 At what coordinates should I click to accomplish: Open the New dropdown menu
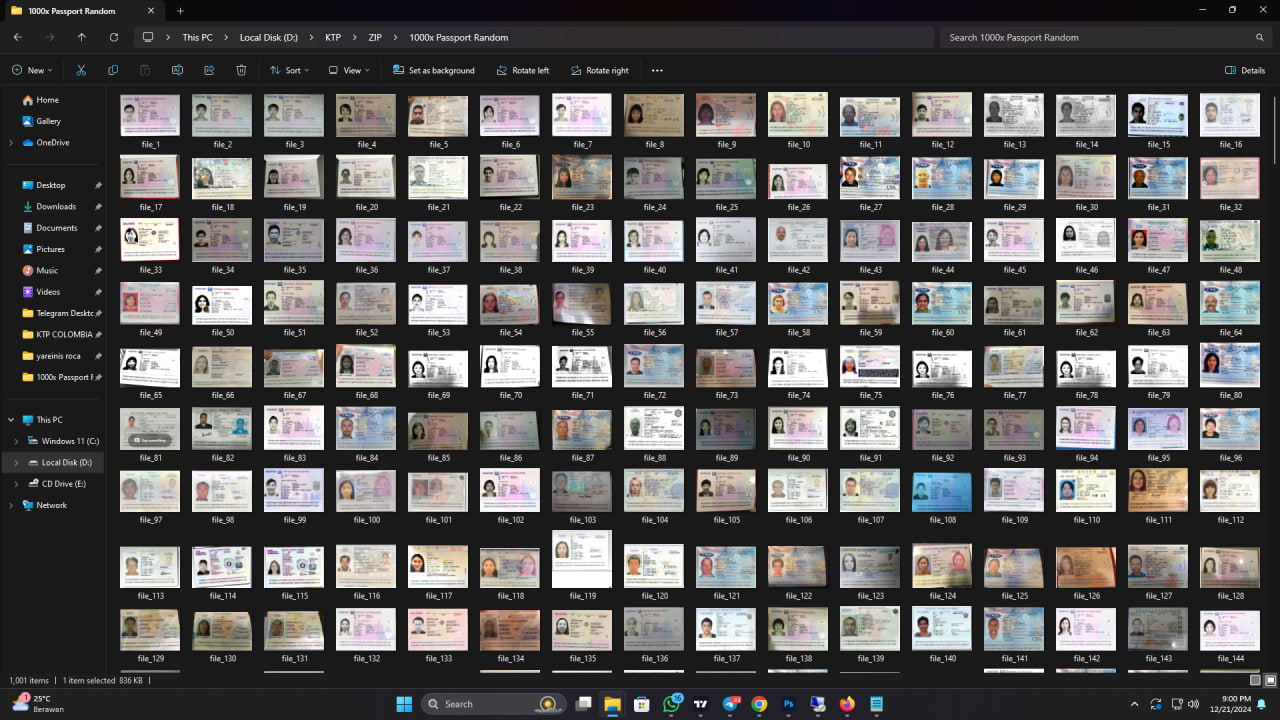coord(32,70)
